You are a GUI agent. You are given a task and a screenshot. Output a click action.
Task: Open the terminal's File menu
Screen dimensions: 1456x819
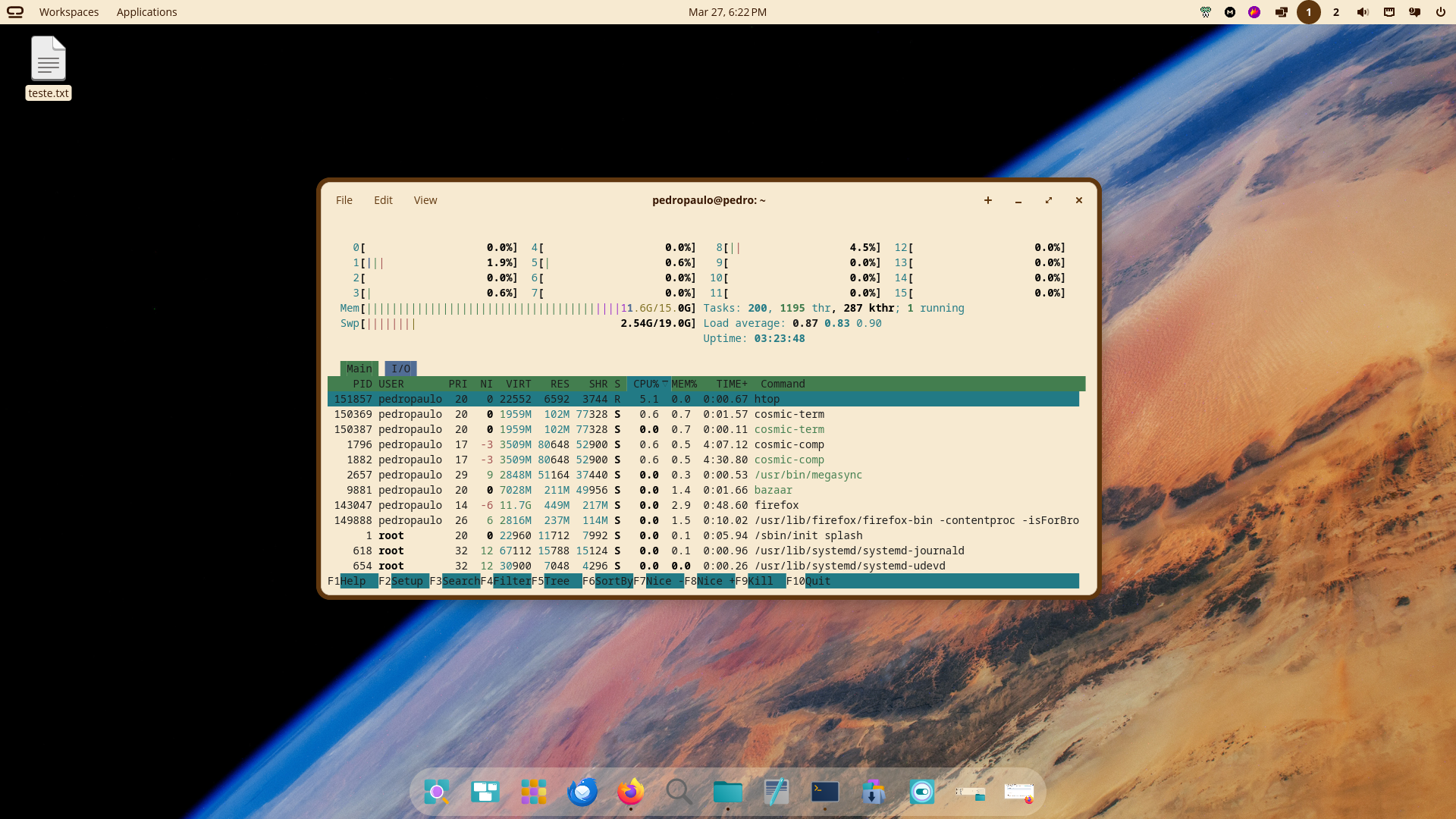[344, 200]
